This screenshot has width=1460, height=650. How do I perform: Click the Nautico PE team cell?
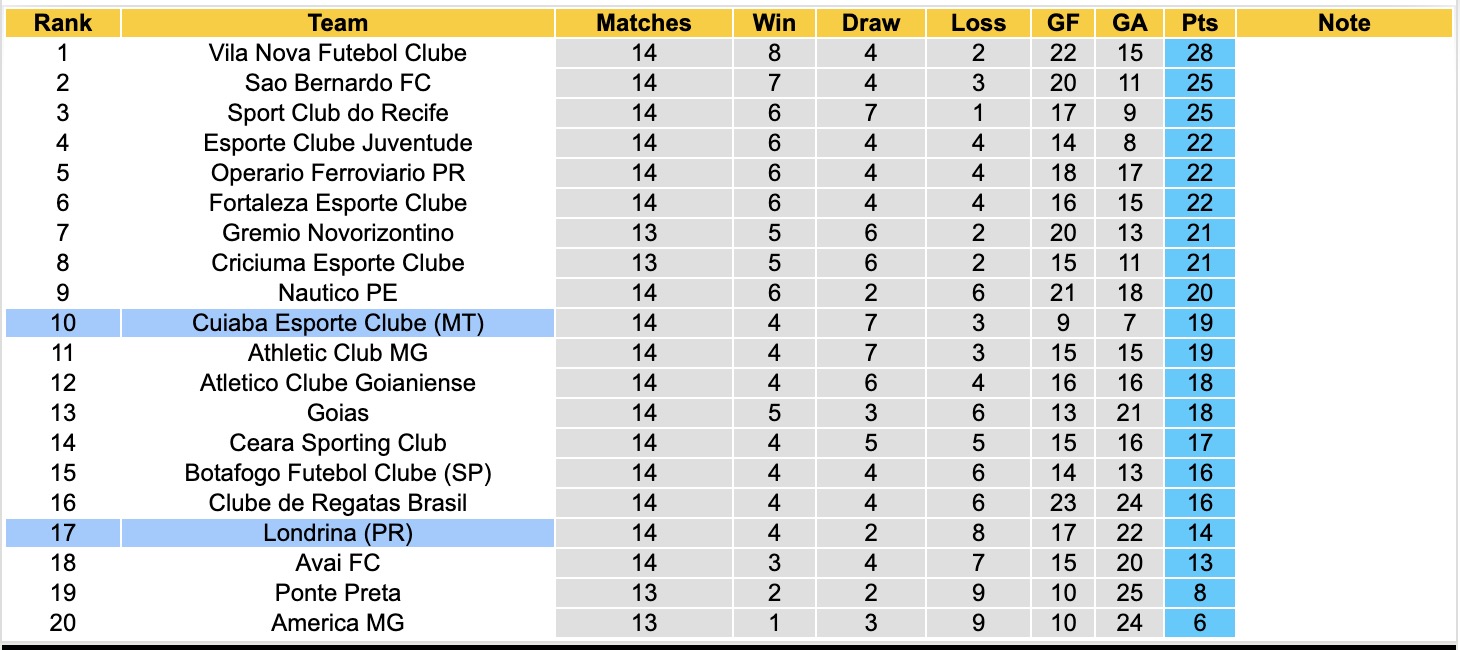(x=338, y=293)
